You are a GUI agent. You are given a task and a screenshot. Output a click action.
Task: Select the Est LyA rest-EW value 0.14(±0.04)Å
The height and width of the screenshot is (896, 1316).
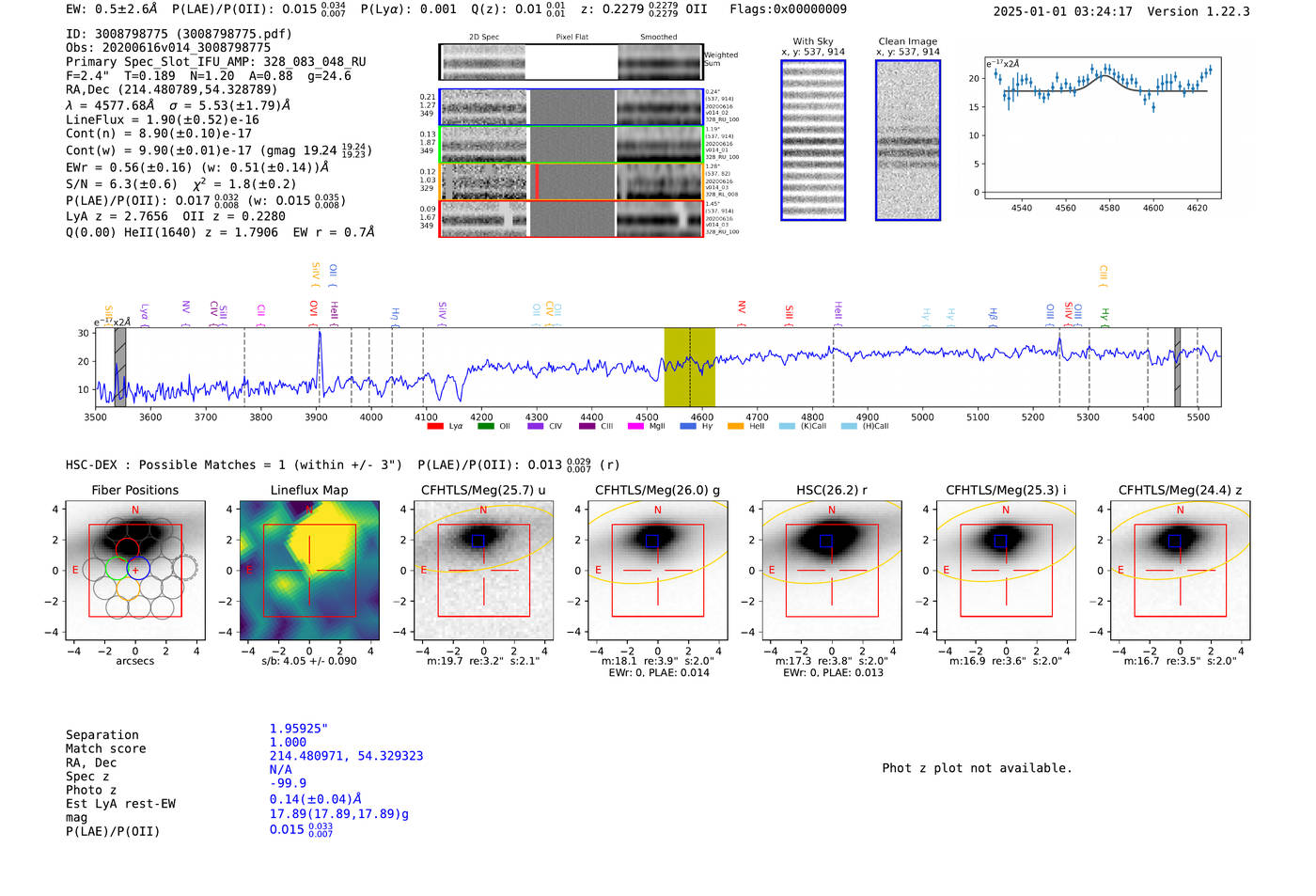[x=316, y=799]
